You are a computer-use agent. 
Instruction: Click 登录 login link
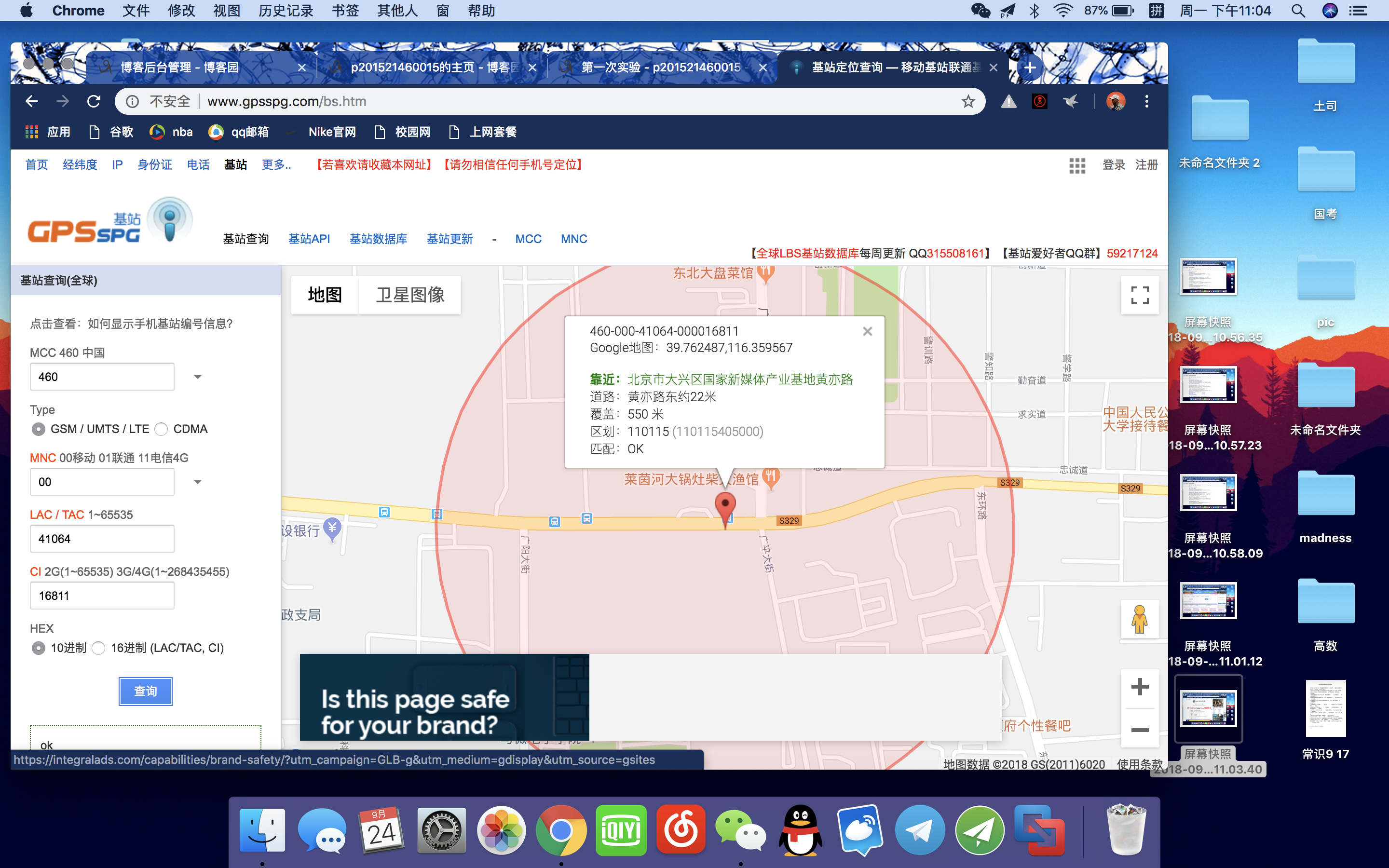click(x=1114, y=165)
